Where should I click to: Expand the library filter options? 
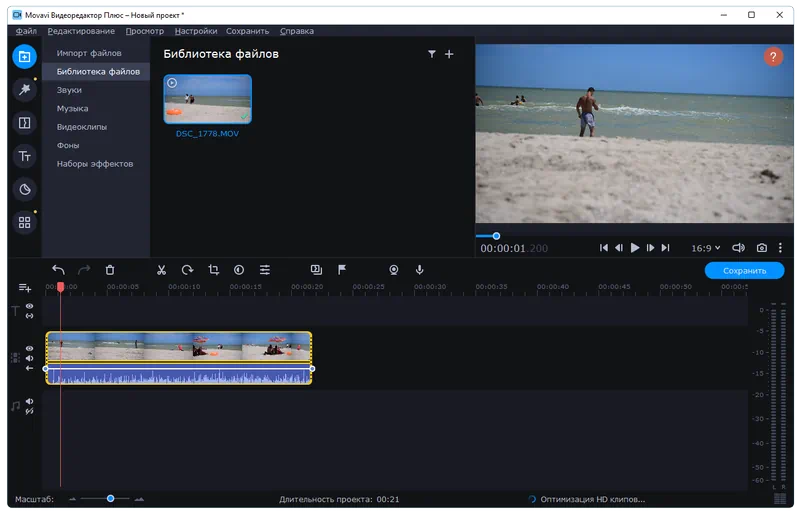pos(431,54)
